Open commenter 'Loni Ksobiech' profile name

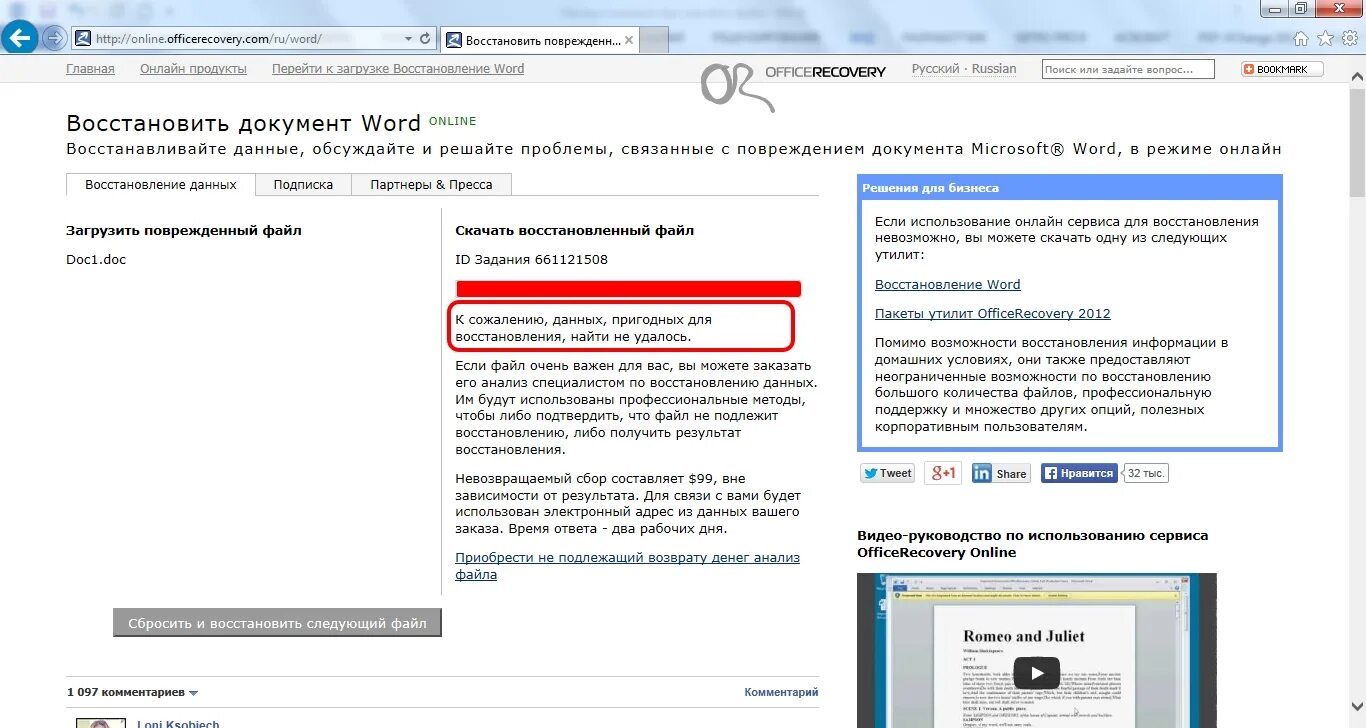click(x=178, y=723)
